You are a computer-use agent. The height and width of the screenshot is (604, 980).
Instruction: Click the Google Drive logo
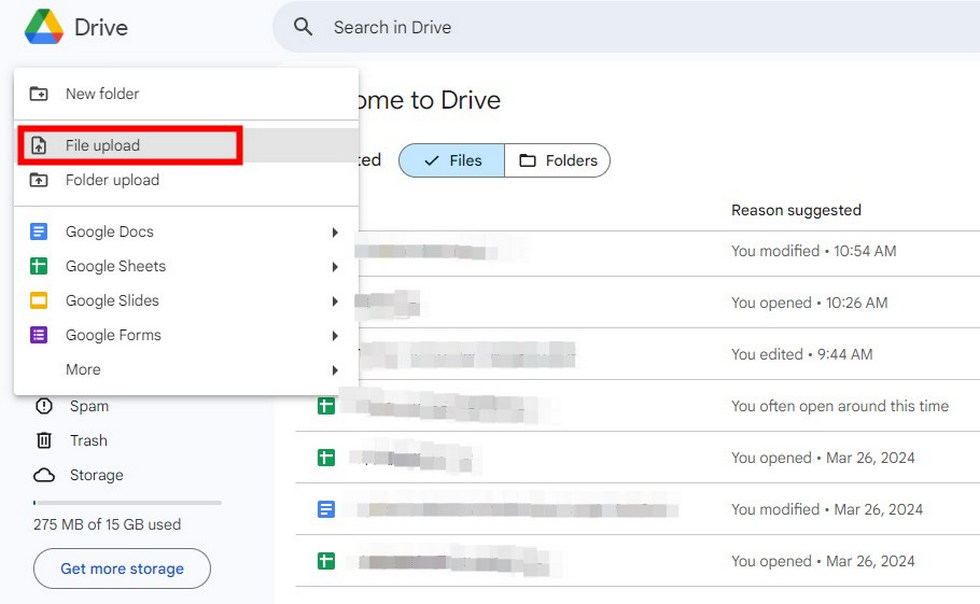[x=44, y=27]
